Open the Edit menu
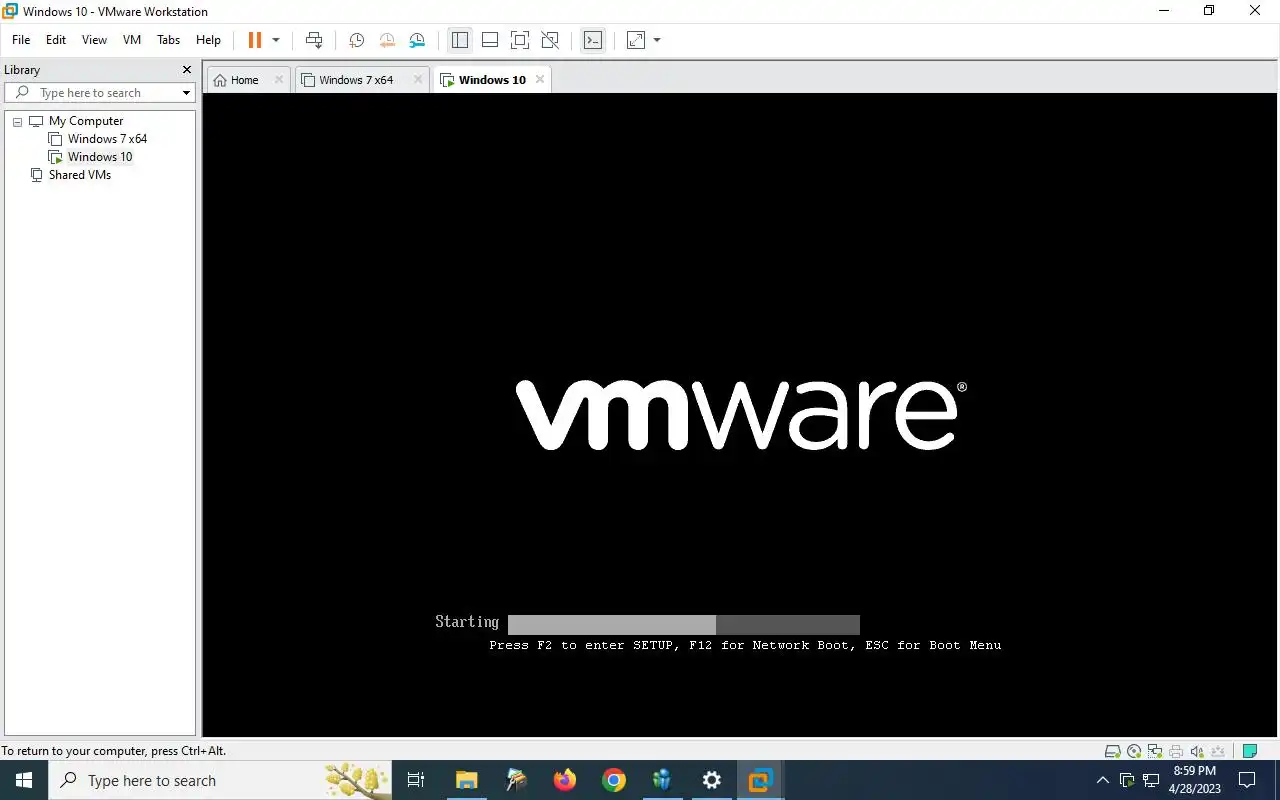 point(56,40)
